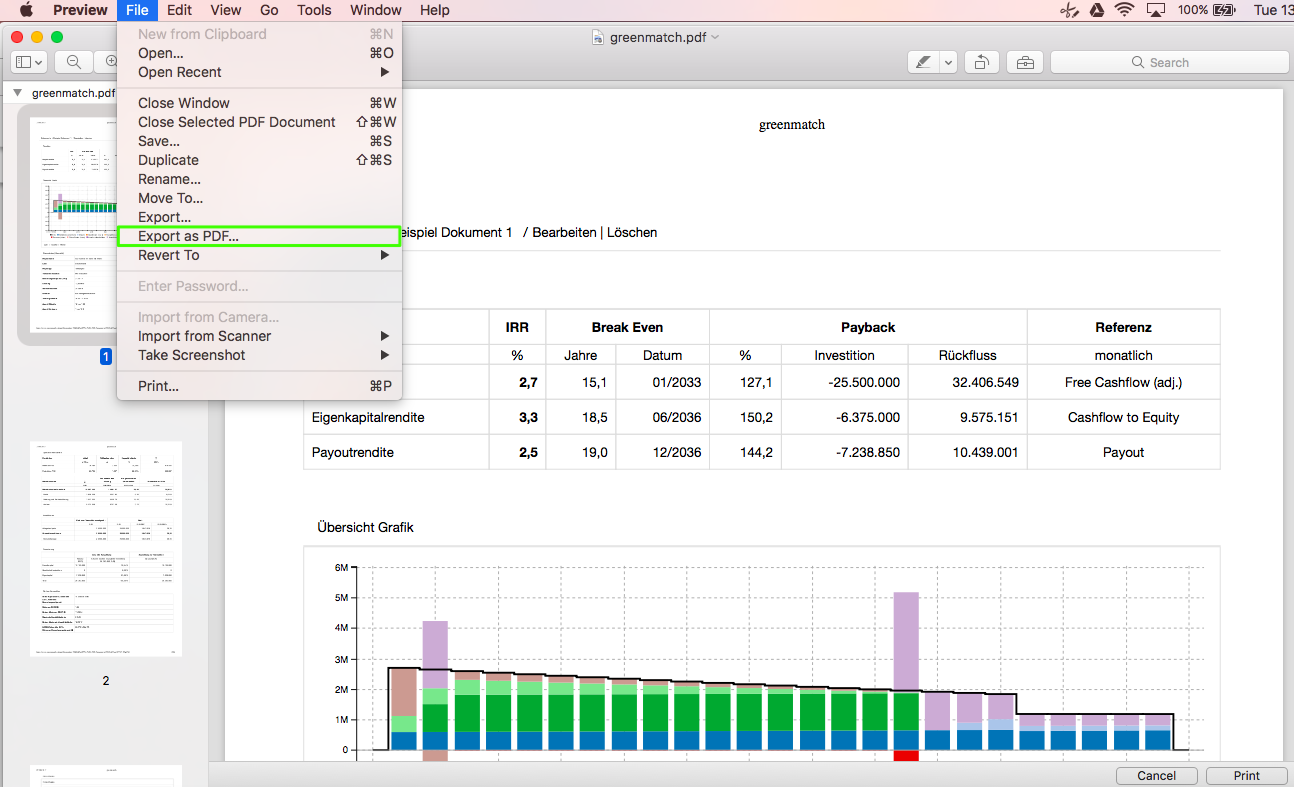Collapse the greenmatch.pdf sidebar disclosure triangle
The height and width of the screenshot is (787, 1294).
(x=17, y=93)
